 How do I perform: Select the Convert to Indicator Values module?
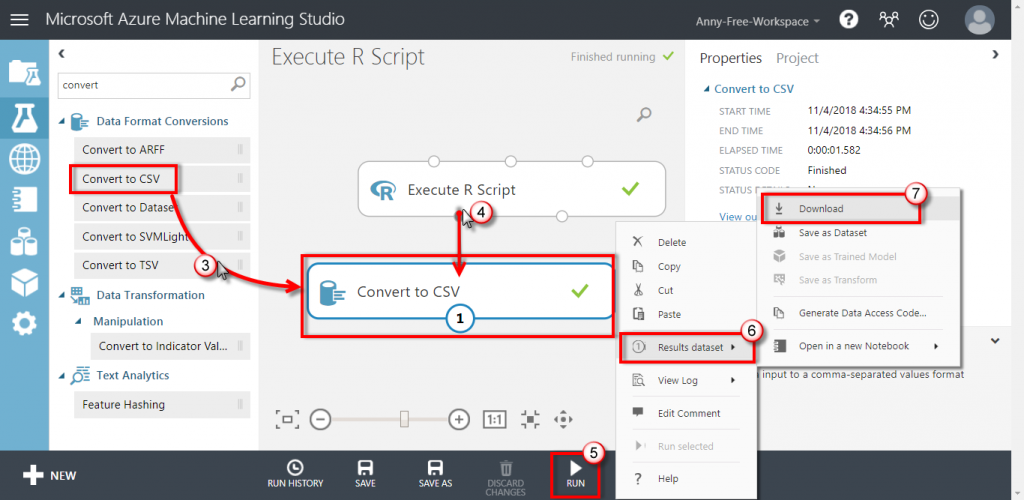click(170, 346)
